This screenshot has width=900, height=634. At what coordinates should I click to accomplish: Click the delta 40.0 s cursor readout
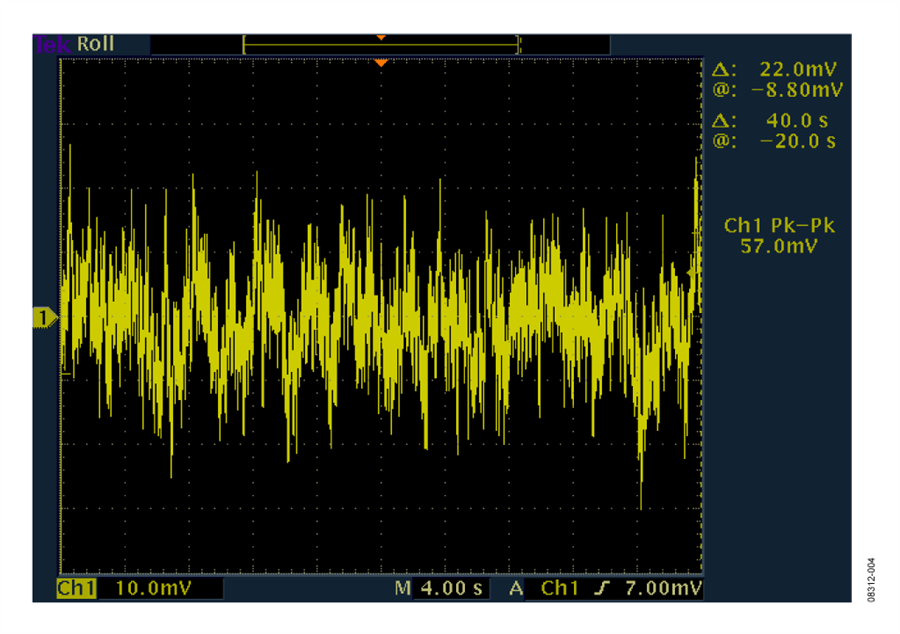click(770, 120)
